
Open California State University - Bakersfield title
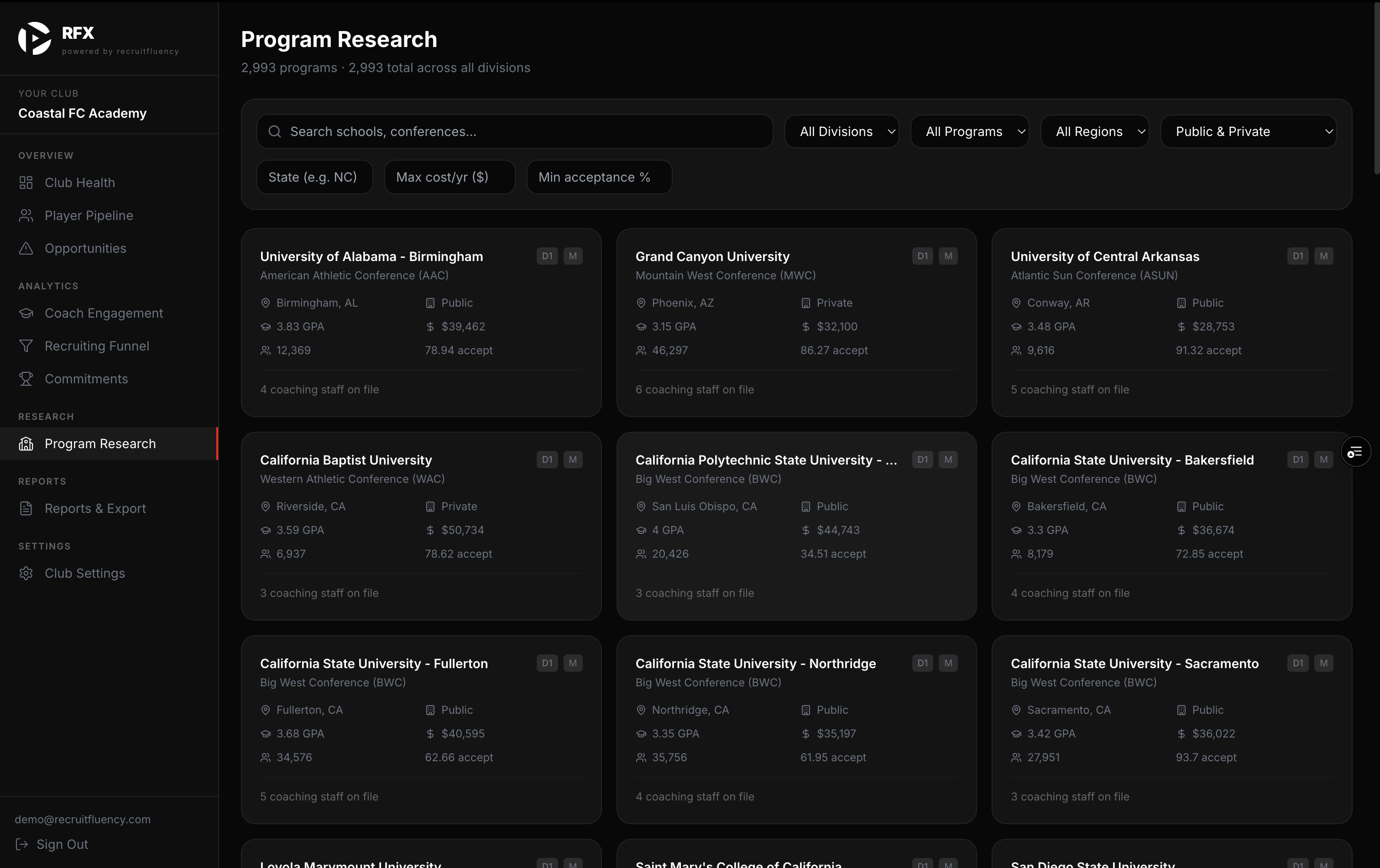(x=1132, y=460)
